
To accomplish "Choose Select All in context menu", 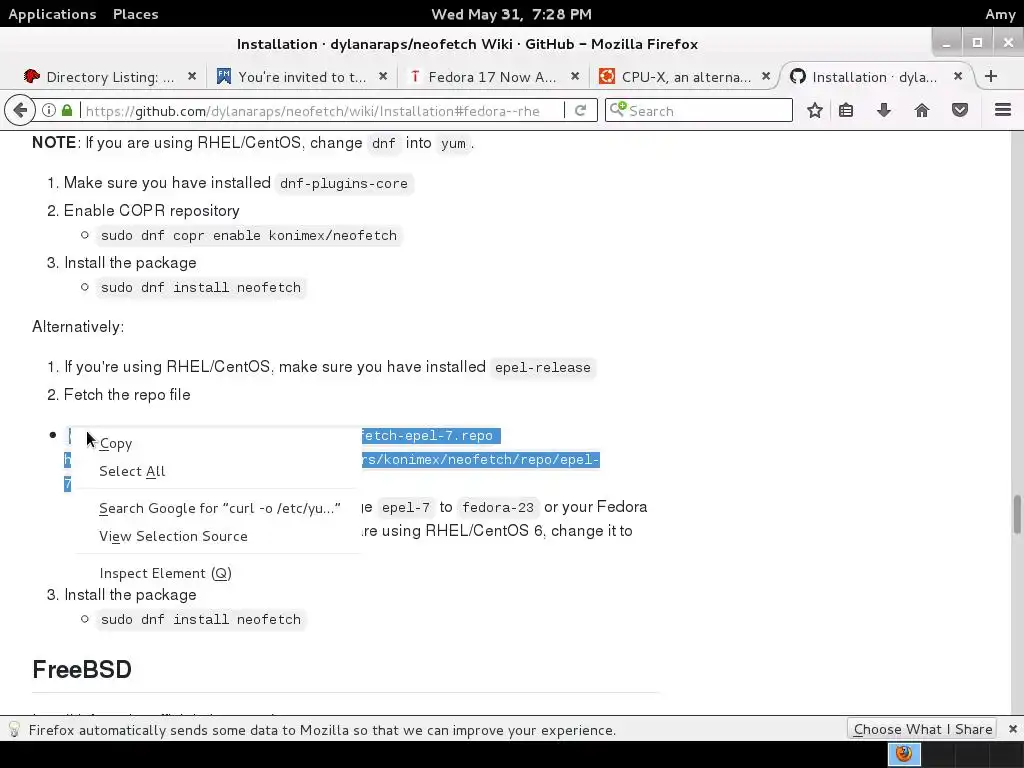I will 217,472.
